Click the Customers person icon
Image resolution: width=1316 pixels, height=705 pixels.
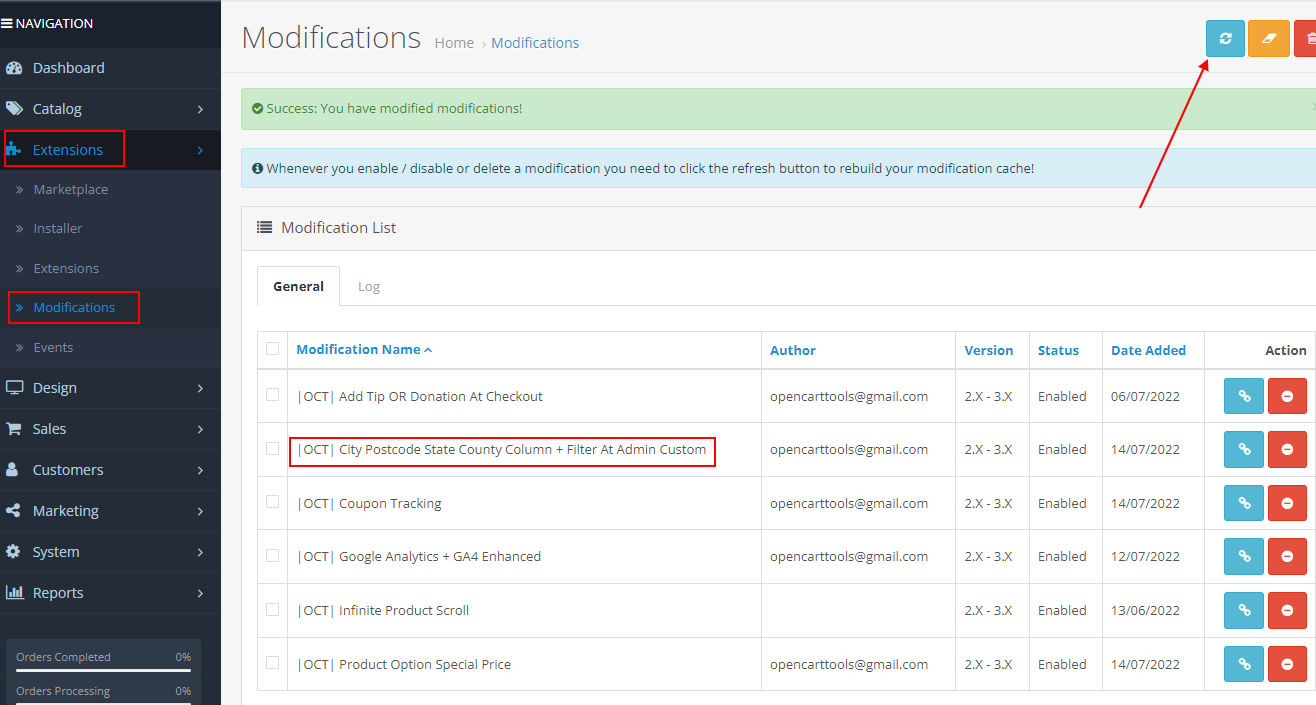(x=13, y=470)
